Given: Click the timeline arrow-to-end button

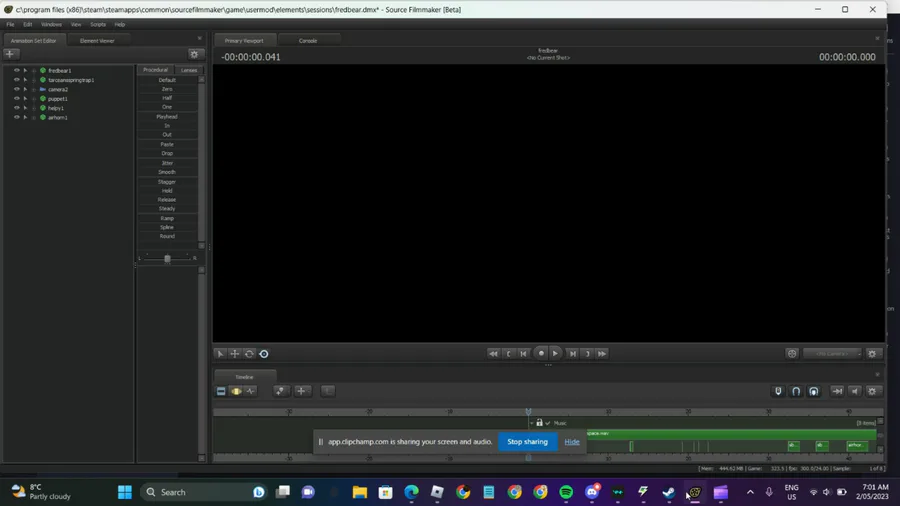Looking at the screenshot, I should pyautogui.click(x=837, y=391).
